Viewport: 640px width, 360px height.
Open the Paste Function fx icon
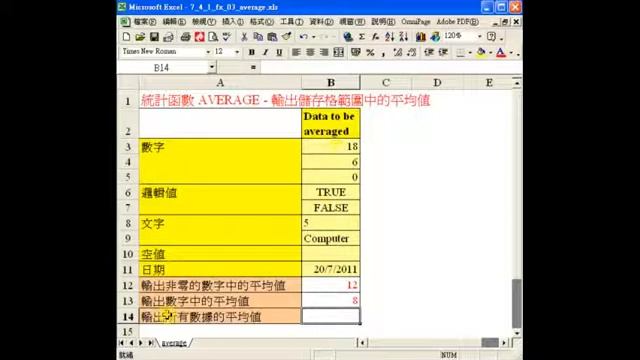375,37
